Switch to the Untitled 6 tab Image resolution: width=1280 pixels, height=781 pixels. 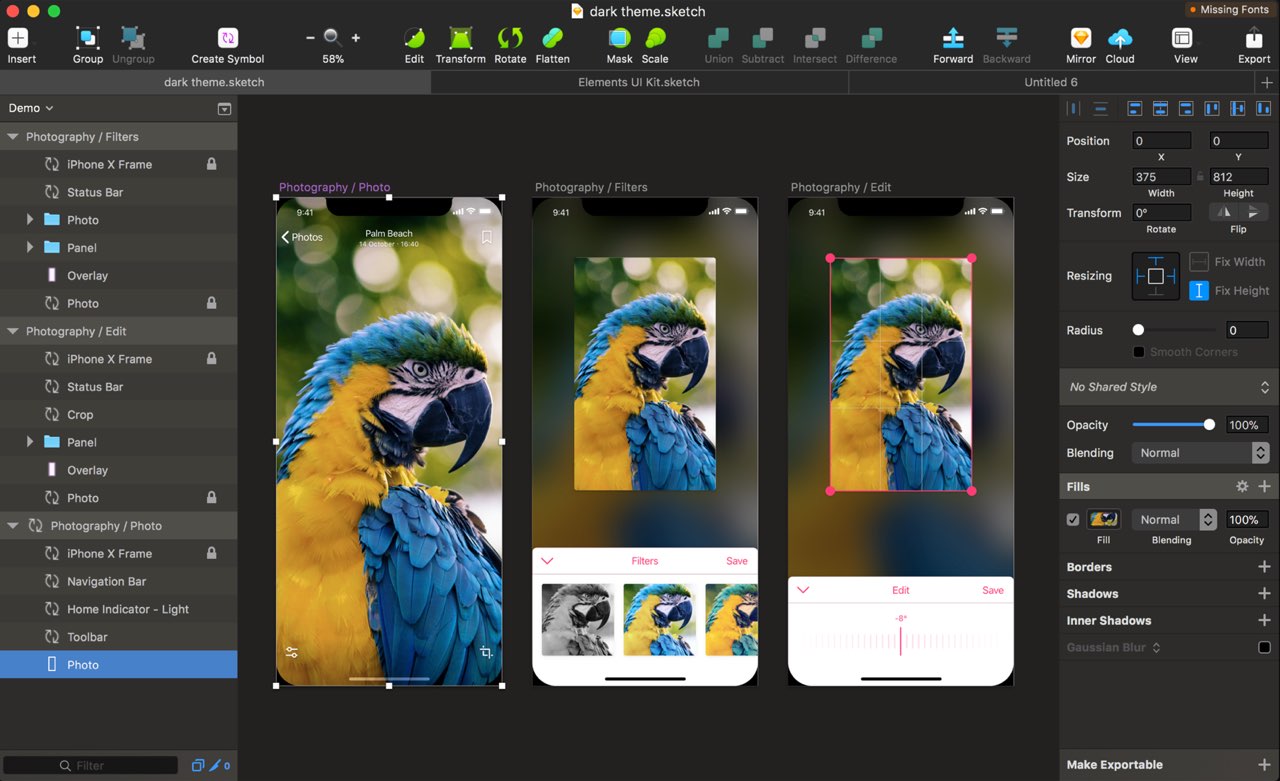coord(1051,82)
